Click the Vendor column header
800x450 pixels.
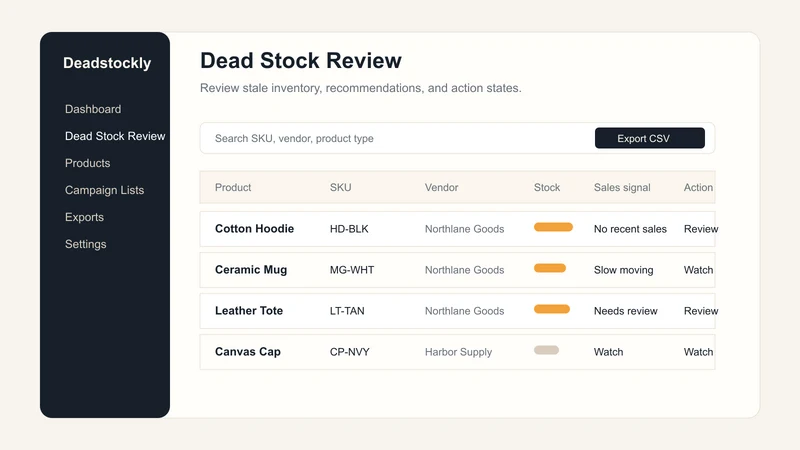441,187
